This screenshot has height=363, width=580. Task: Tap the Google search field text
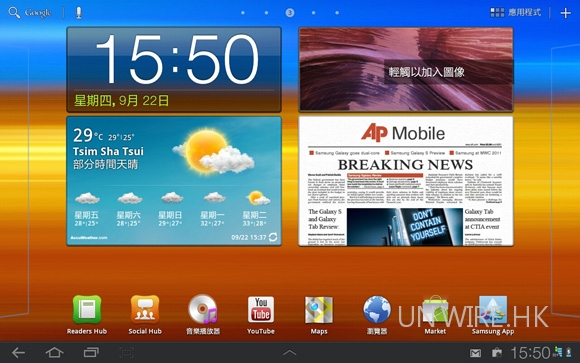pyautogui.click(x=38, y=13)
